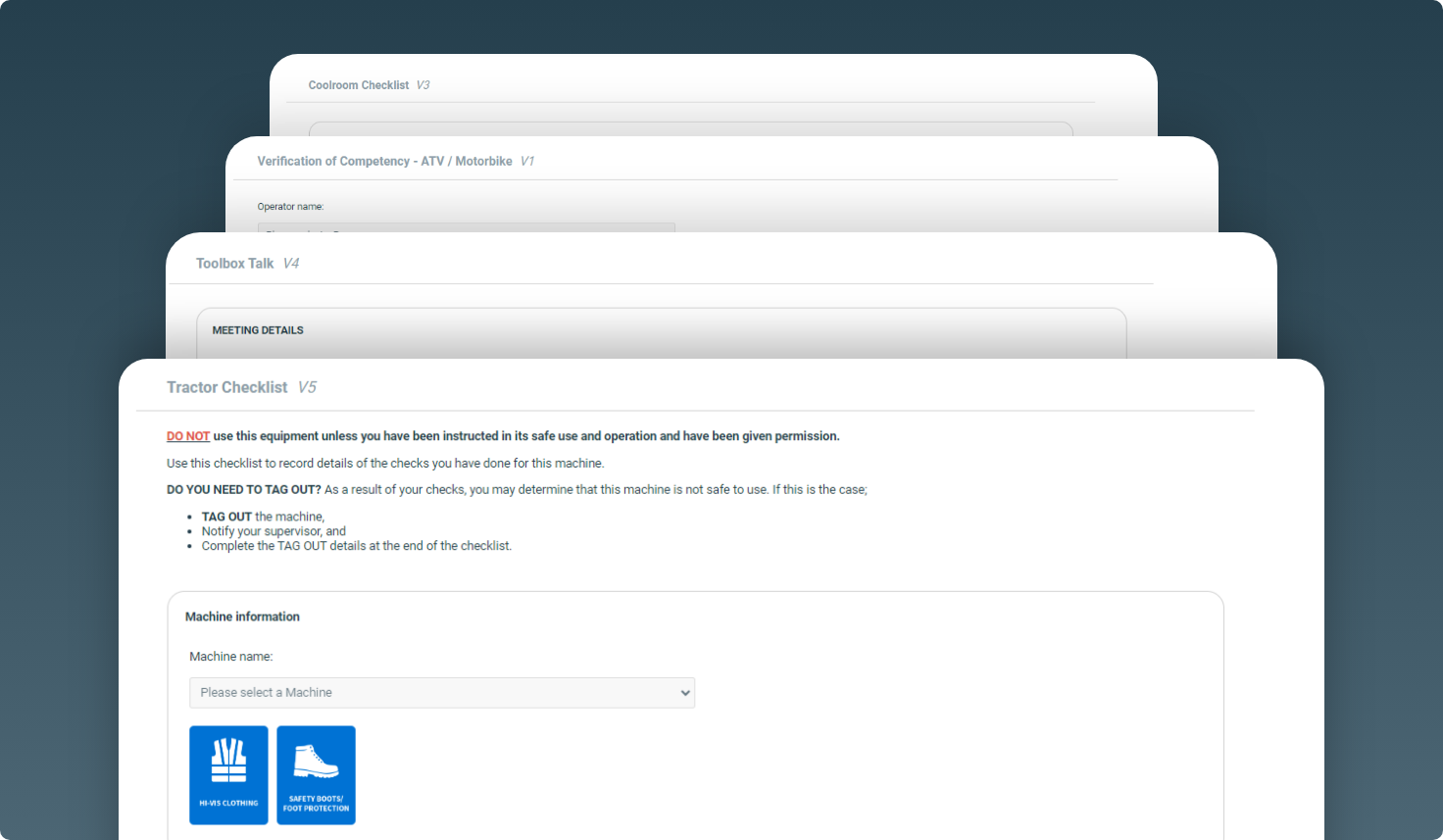Click the V3 version label
This screenshot has height=840, width=1443.
tap(423, 85)
